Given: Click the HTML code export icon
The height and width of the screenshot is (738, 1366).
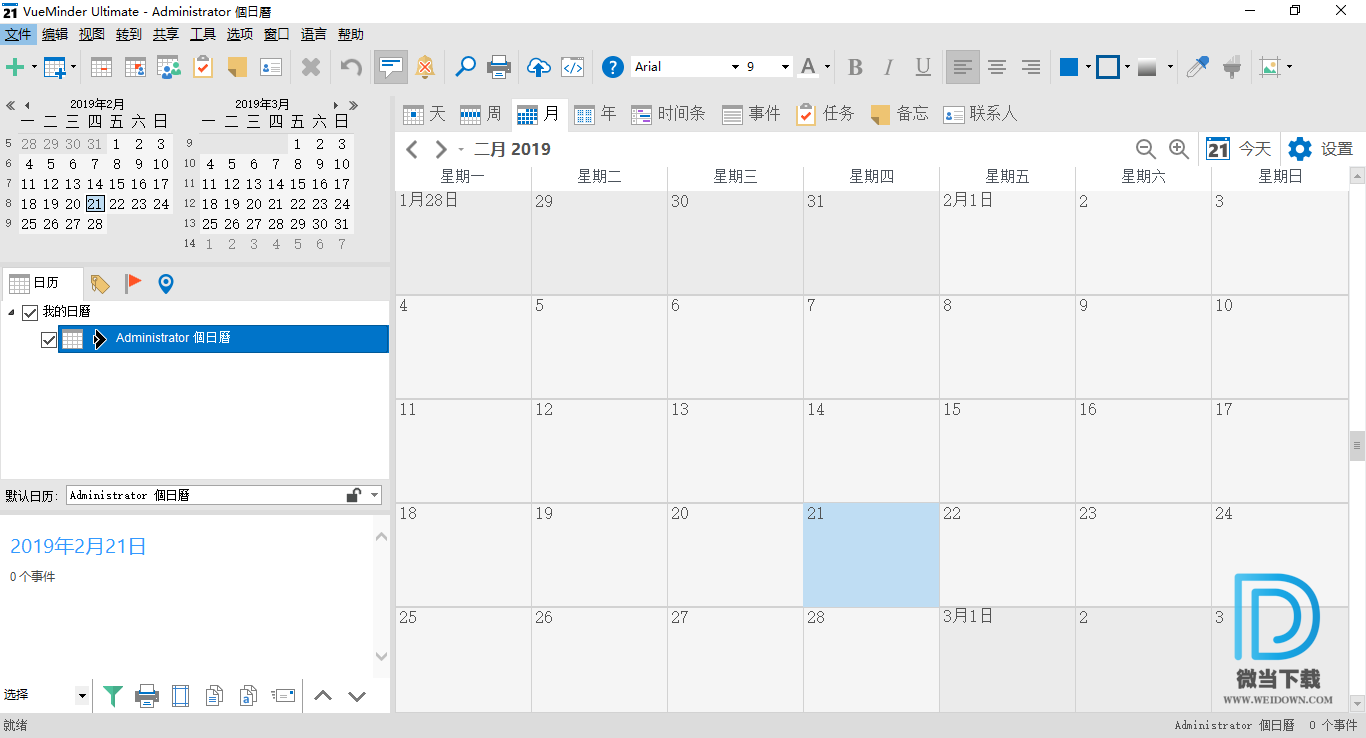Looking at the screenshot, I should click(x=572, y=67).
